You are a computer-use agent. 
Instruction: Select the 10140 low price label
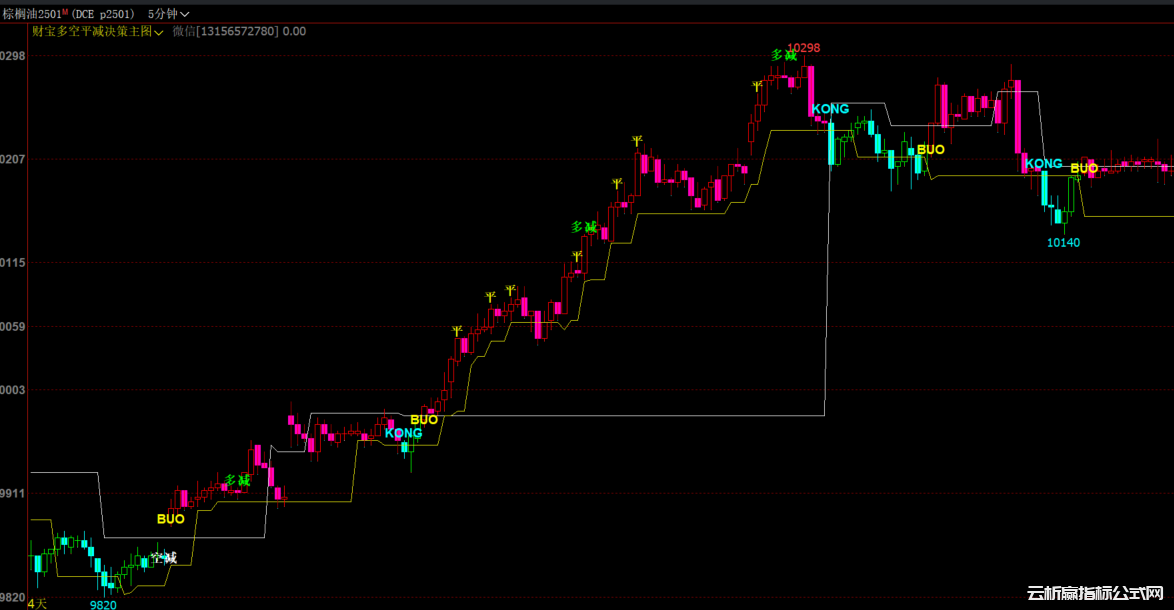(x=1063, y=243)
